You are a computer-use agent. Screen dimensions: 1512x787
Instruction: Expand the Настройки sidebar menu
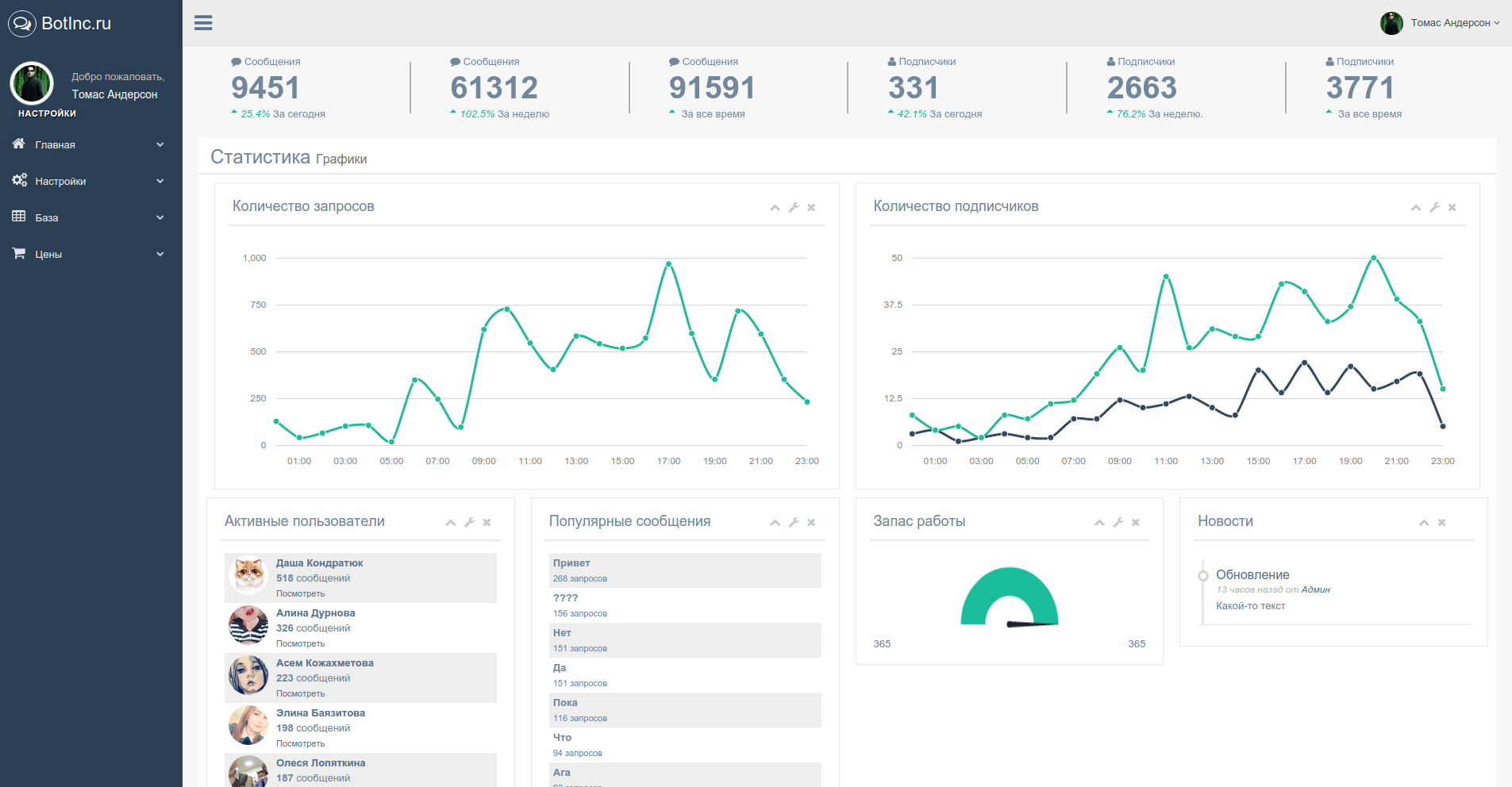pyautogui.click(x=87, y=181)
